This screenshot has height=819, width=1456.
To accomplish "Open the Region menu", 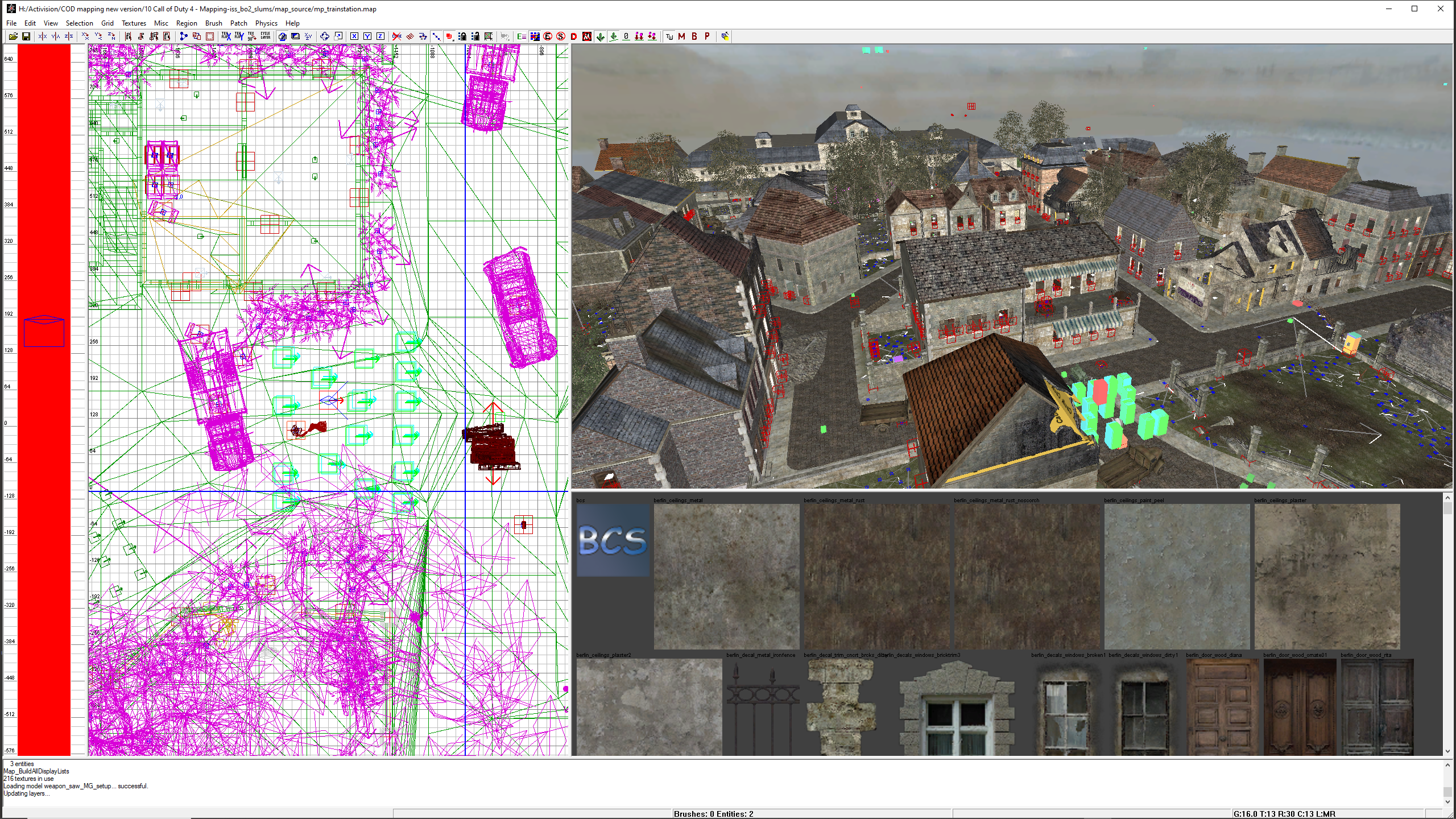I will tap(187, 23).
